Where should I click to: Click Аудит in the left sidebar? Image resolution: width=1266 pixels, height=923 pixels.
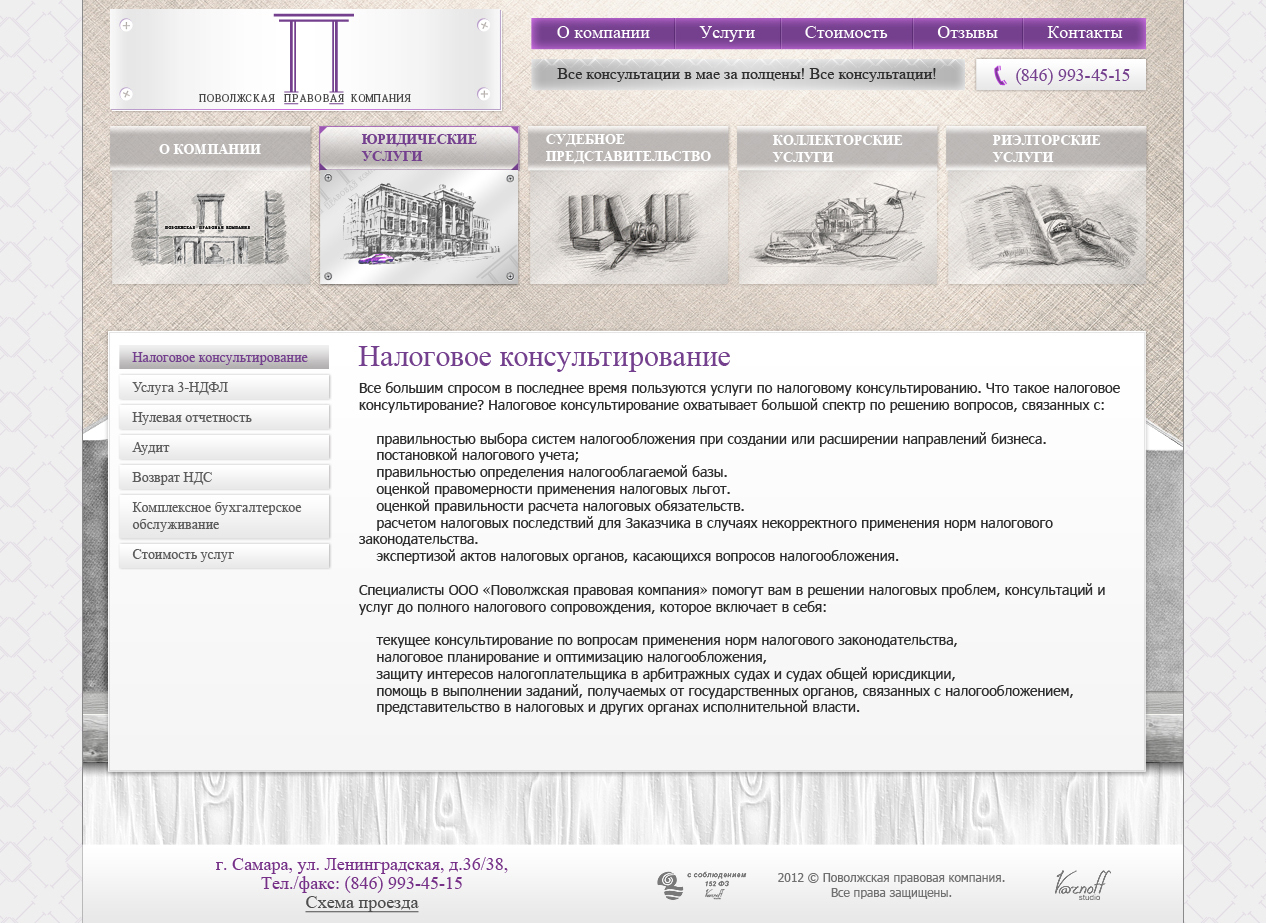click(x=224, y=447)
